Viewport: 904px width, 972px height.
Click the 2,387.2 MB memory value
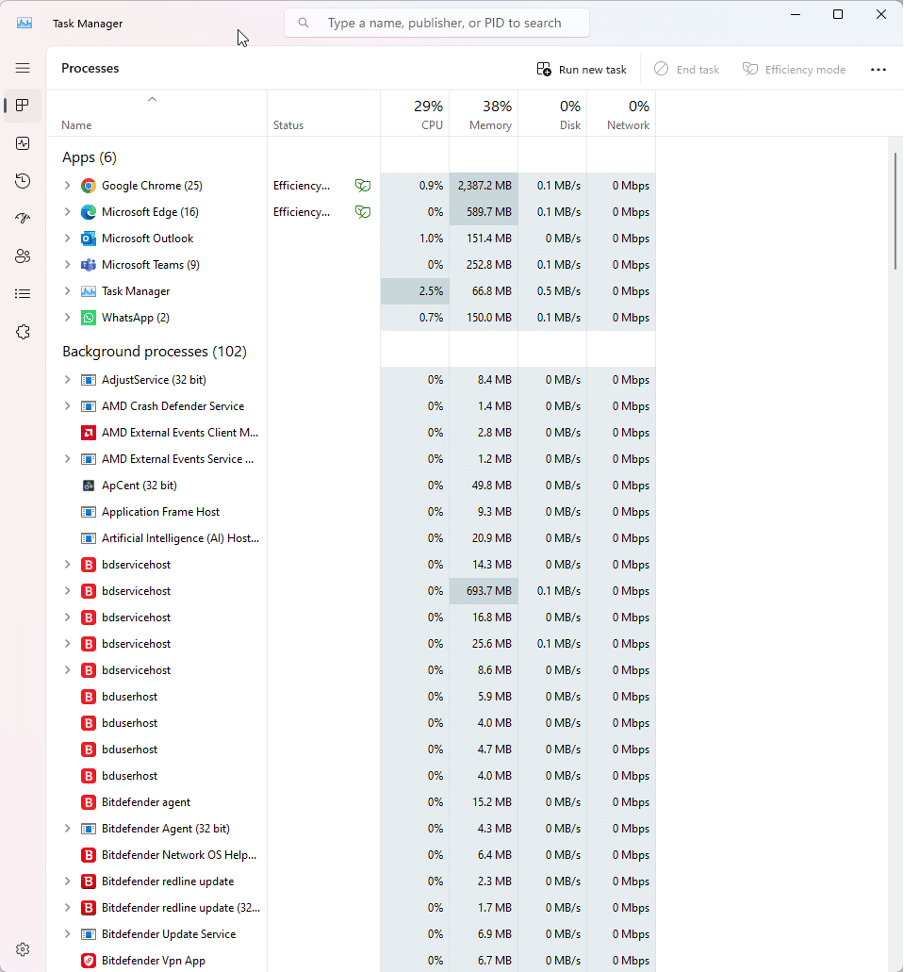[485, 185]
